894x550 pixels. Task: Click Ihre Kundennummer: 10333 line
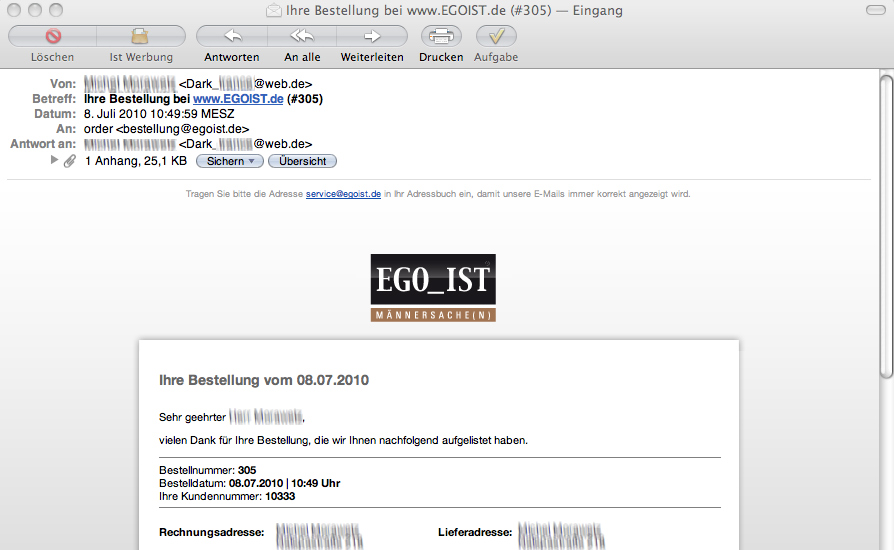tap(227, 496)
